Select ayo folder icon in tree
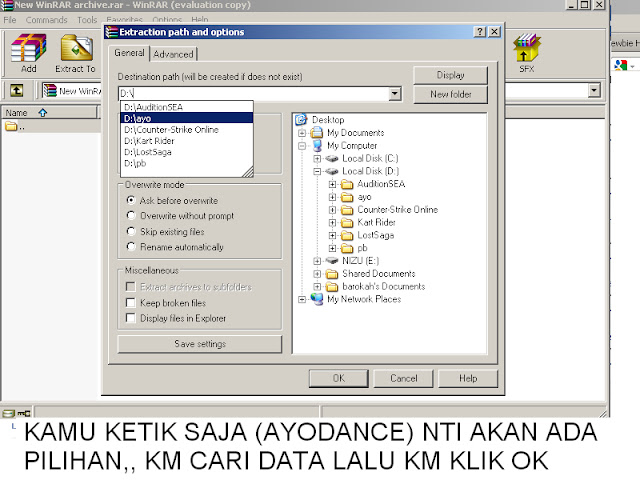Viewport: 640px width, 480px height. coord(347,197)
